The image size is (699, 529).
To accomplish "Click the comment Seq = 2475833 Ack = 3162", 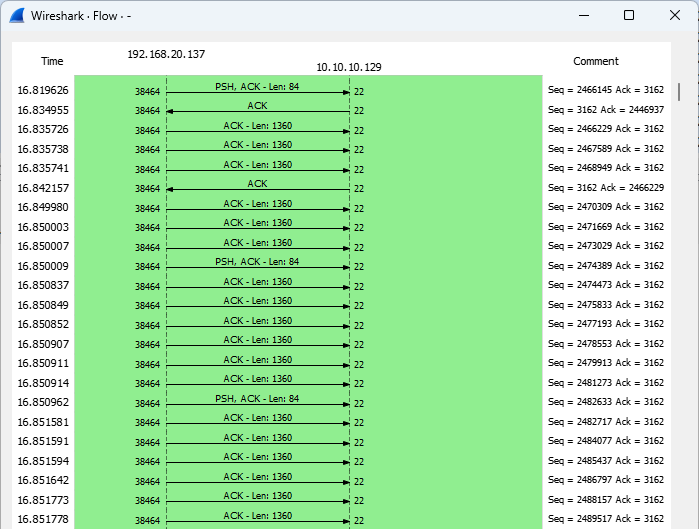I will pos(606,304).
